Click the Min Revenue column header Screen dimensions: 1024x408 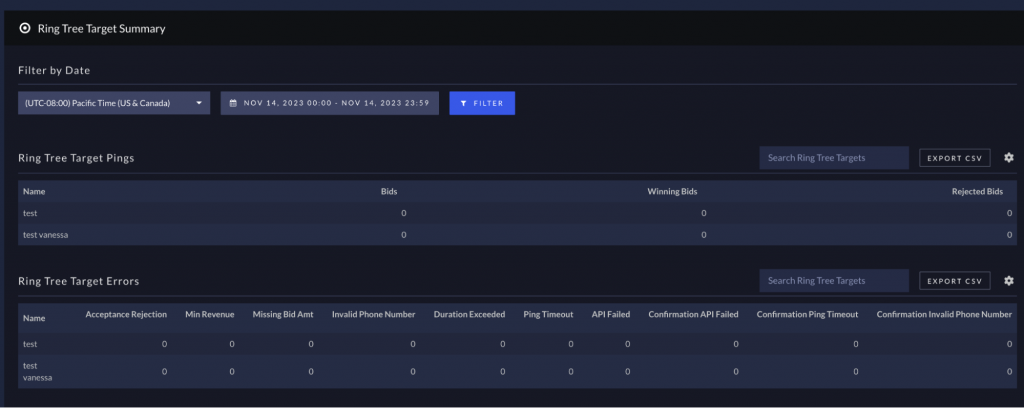[x=210, y=314]
